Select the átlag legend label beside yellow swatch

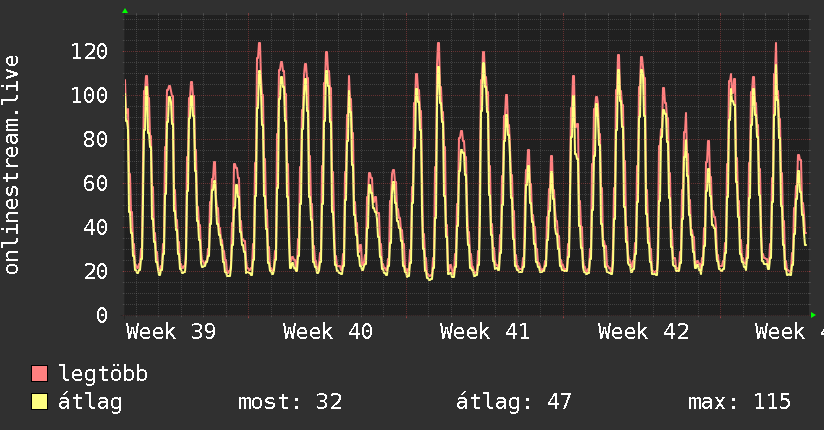click(90, 402)
